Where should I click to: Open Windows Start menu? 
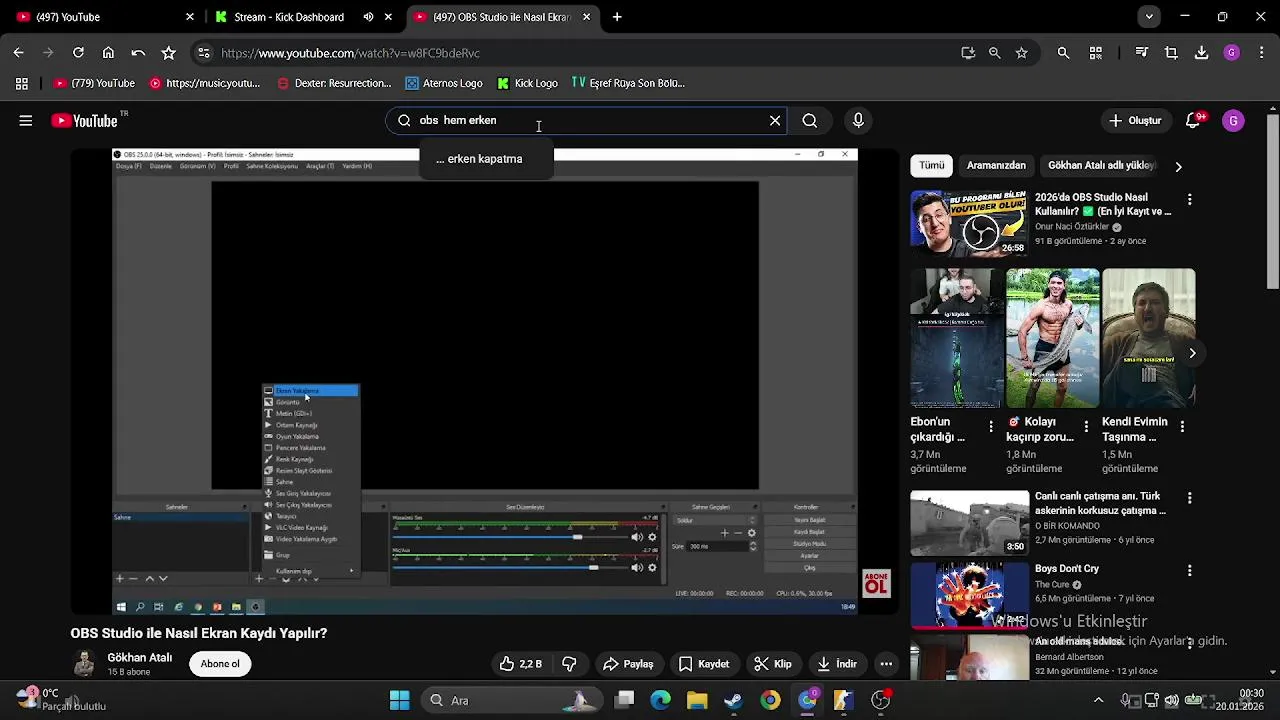click(399, 700)
